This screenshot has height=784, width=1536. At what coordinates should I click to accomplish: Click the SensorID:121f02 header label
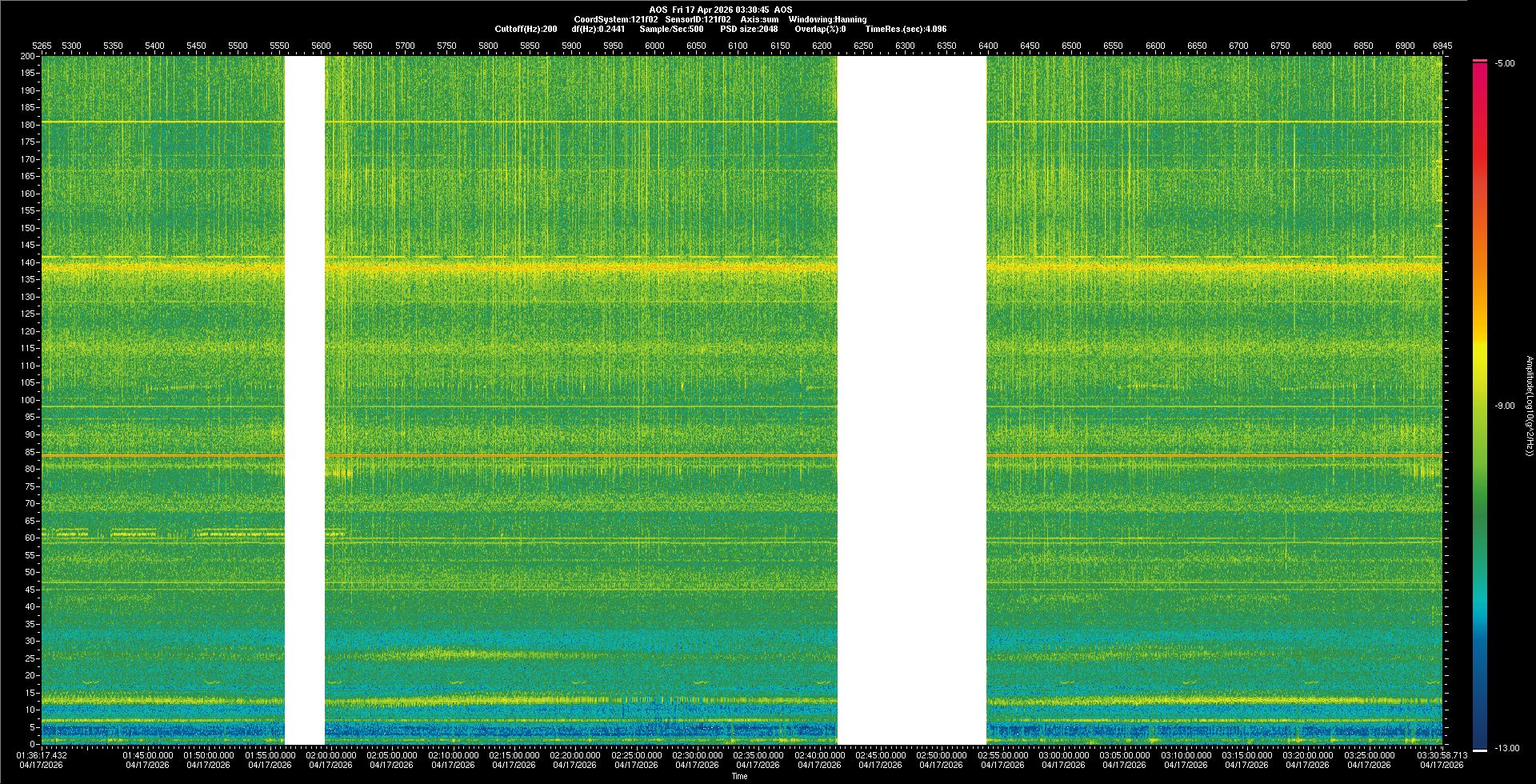[698, 19]
